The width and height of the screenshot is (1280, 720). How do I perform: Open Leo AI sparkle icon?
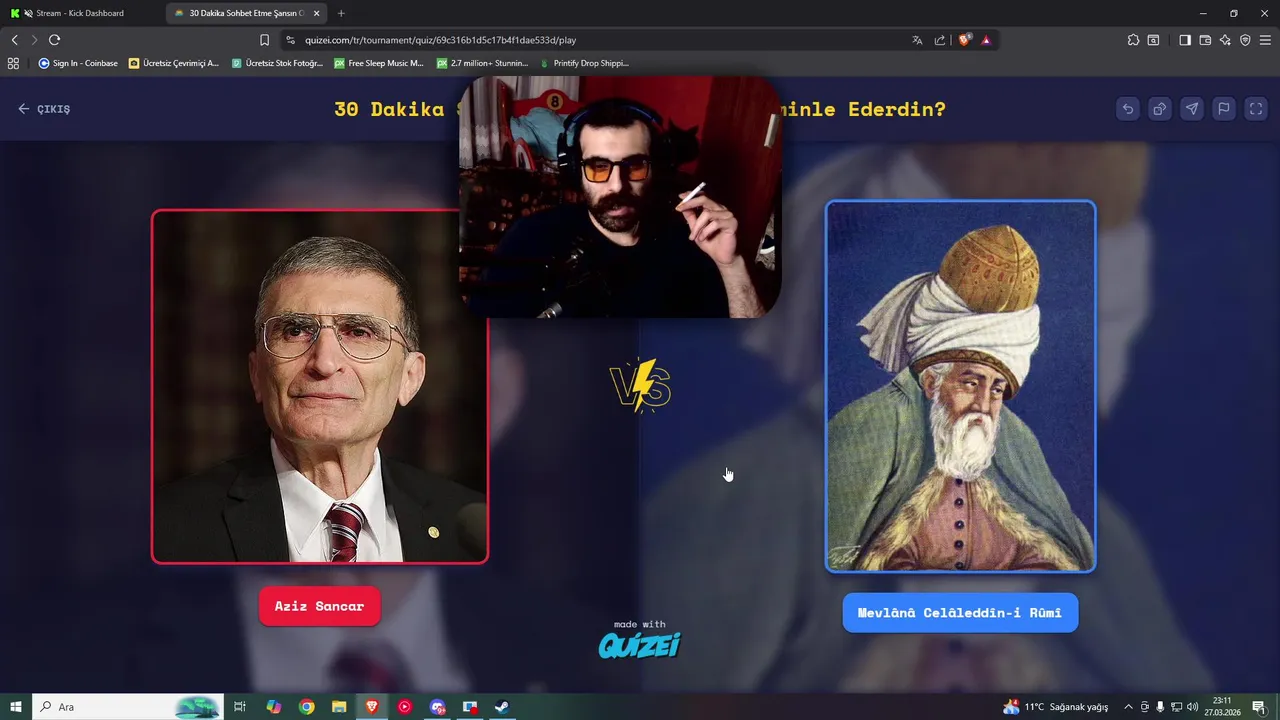pyautogui.click(x=1225, y=40)
